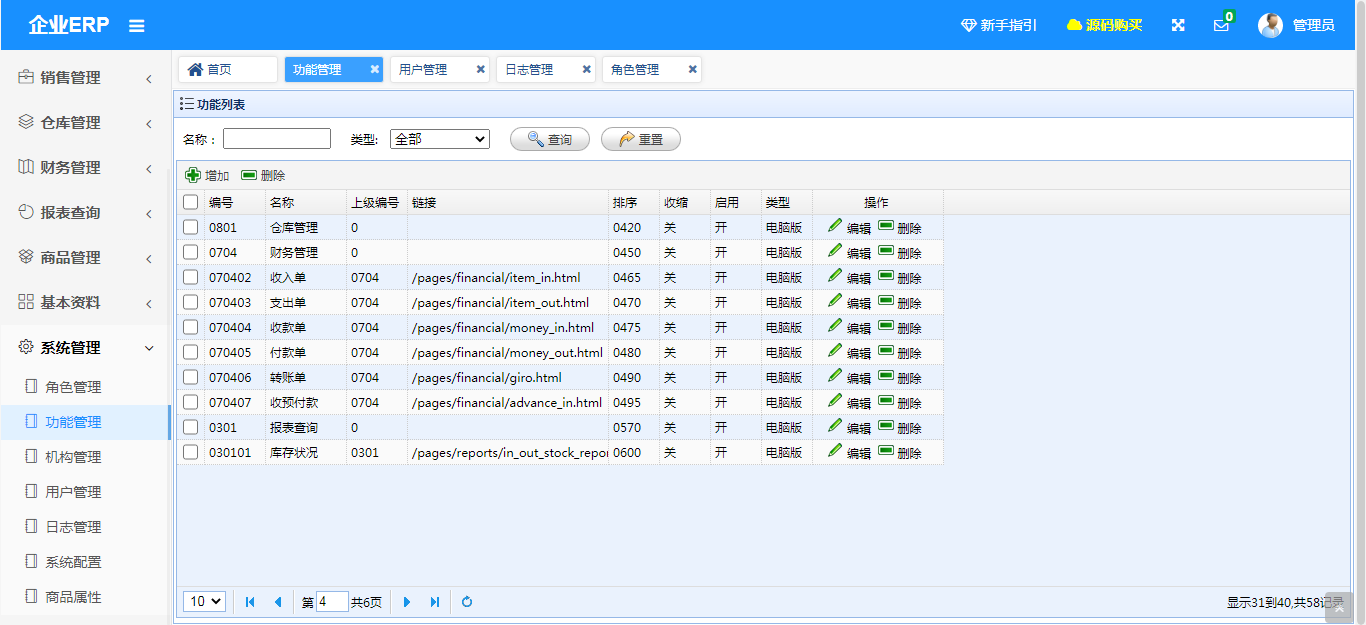
Task: Switch to the 日志管理 tab
Action: 529,69
